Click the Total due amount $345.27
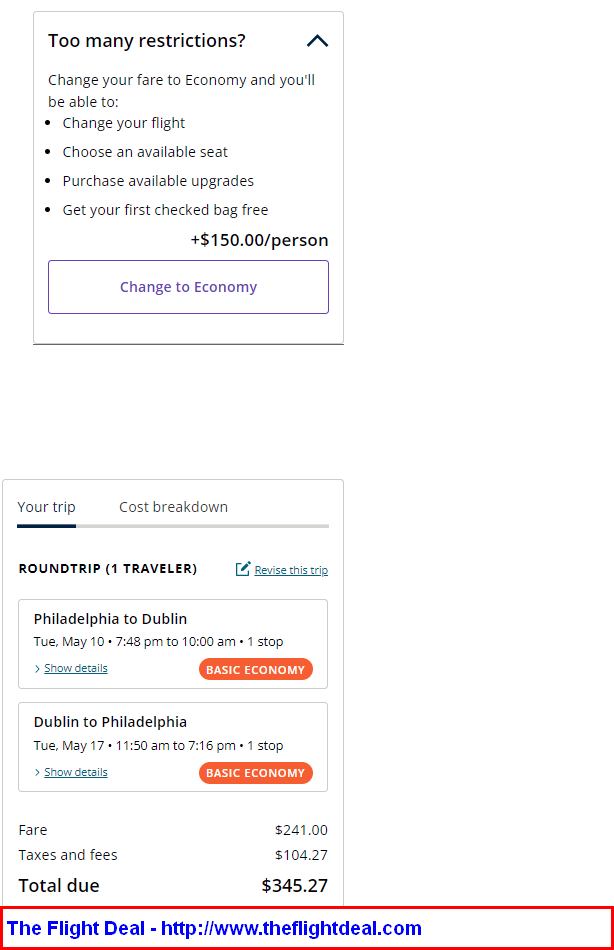Viewport: 614px width, 950px height. pos(295,886)
